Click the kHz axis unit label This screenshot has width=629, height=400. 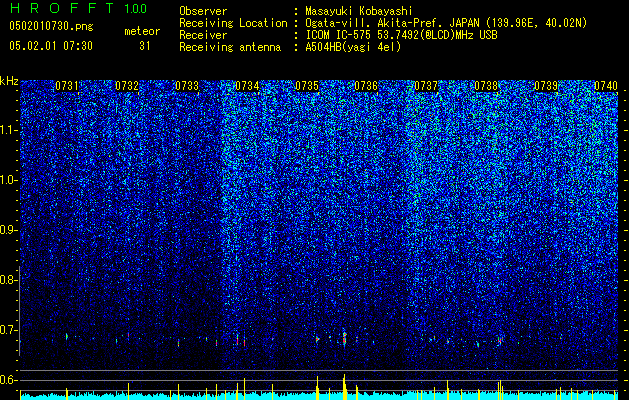(x=9, y=81)
